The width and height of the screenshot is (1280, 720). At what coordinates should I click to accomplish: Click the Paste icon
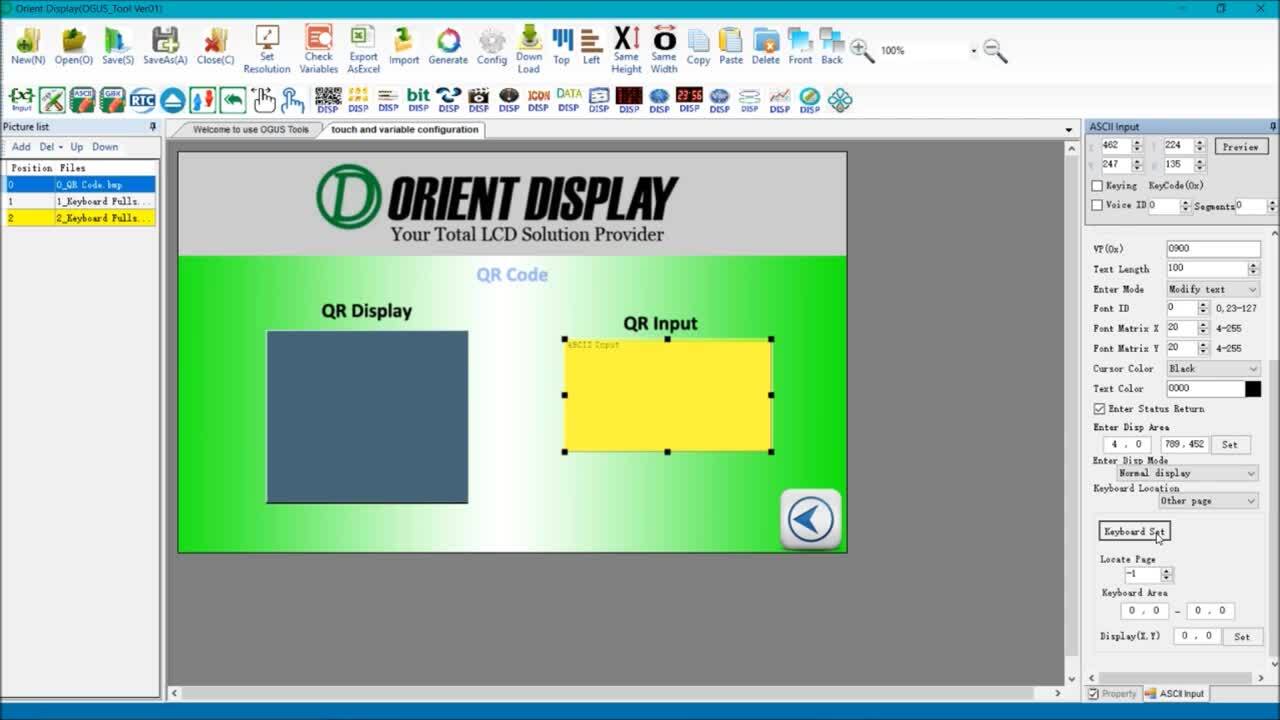click(x=731, y=46)
